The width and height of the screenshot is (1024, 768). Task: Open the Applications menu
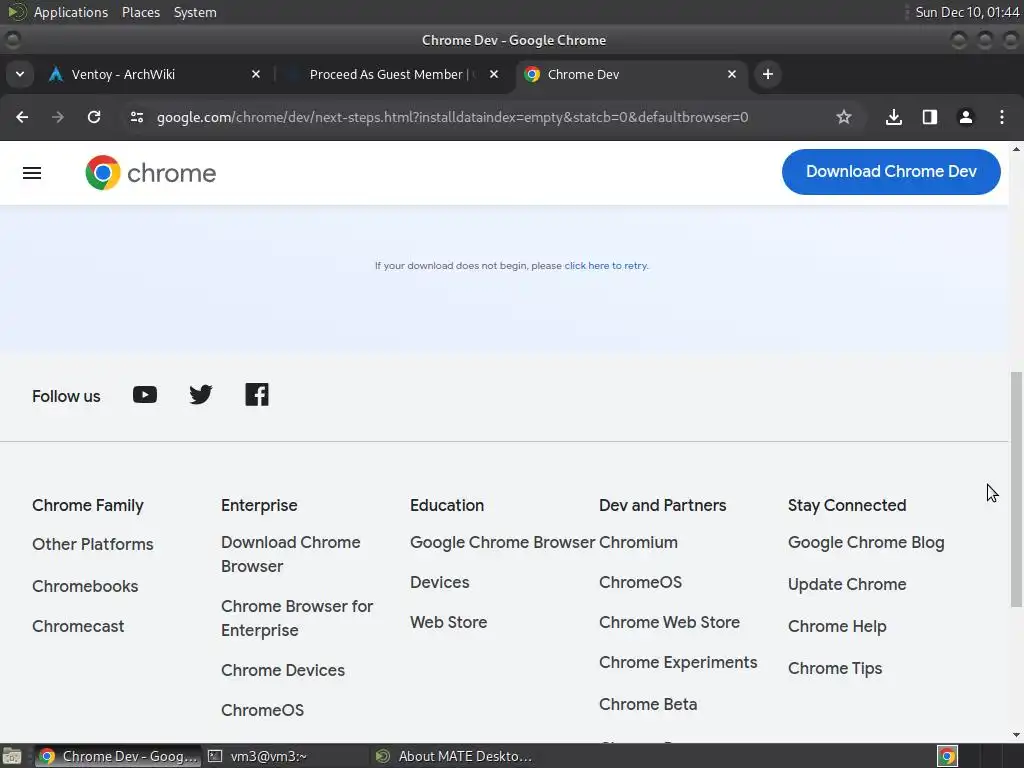[71, 12]
